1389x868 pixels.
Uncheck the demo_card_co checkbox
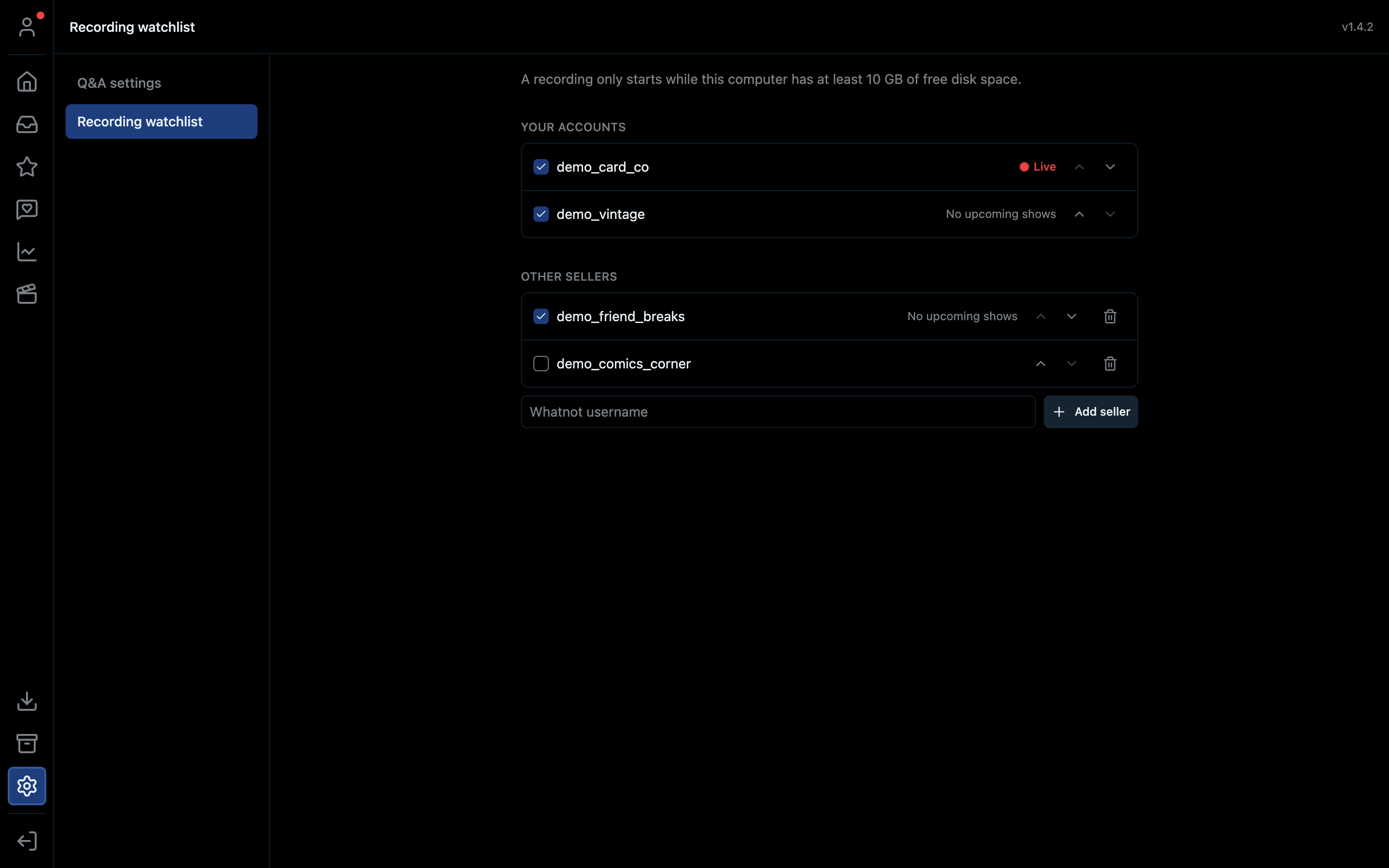click(541, 166)
